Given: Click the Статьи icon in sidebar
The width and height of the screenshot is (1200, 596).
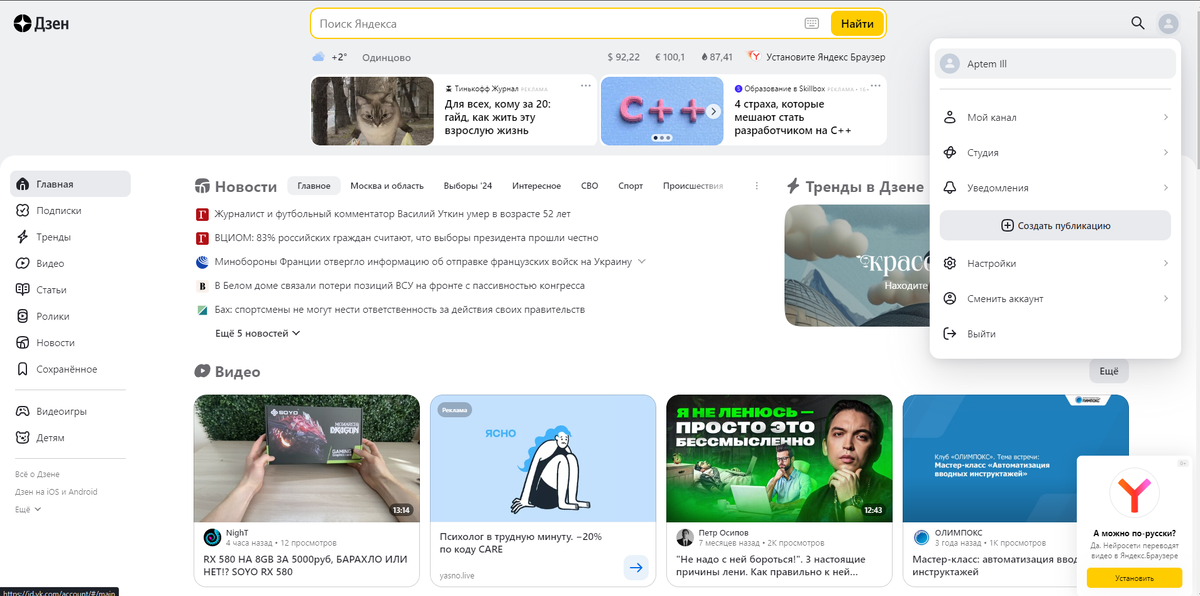Looking at the screenshot, I should pyautogui.click(x=23, y=289).
